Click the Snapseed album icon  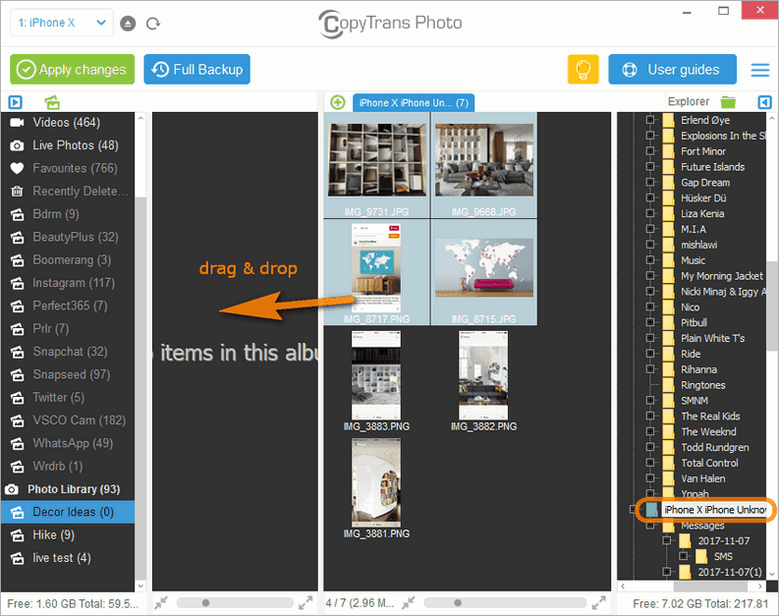17,375
